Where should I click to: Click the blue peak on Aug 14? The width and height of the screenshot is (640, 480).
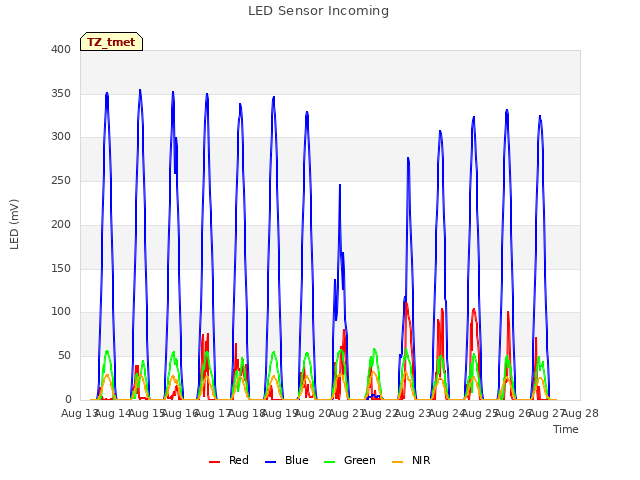(x=107, y=93)
